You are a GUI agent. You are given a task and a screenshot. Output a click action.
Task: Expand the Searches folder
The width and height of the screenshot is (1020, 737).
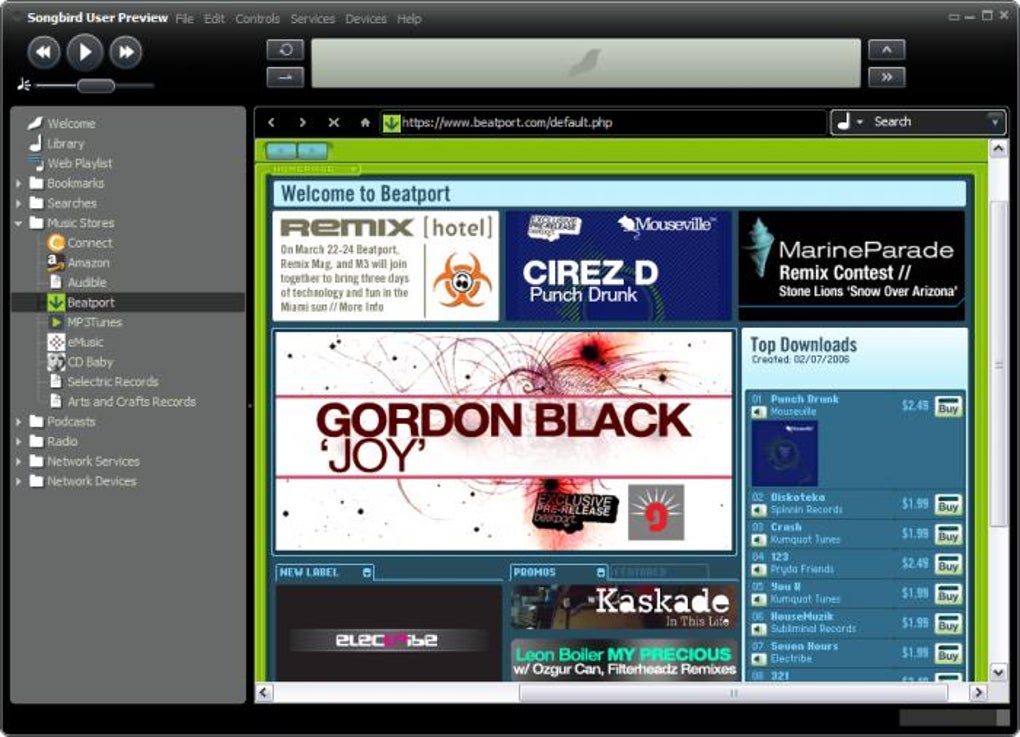click(x=18, y=204)
